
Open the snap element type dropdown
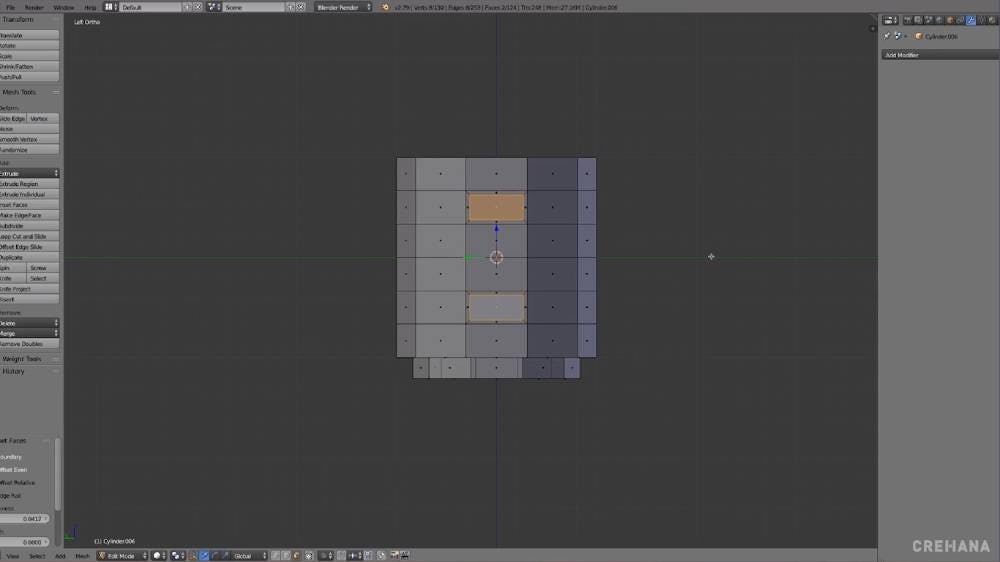coord(355,556)
